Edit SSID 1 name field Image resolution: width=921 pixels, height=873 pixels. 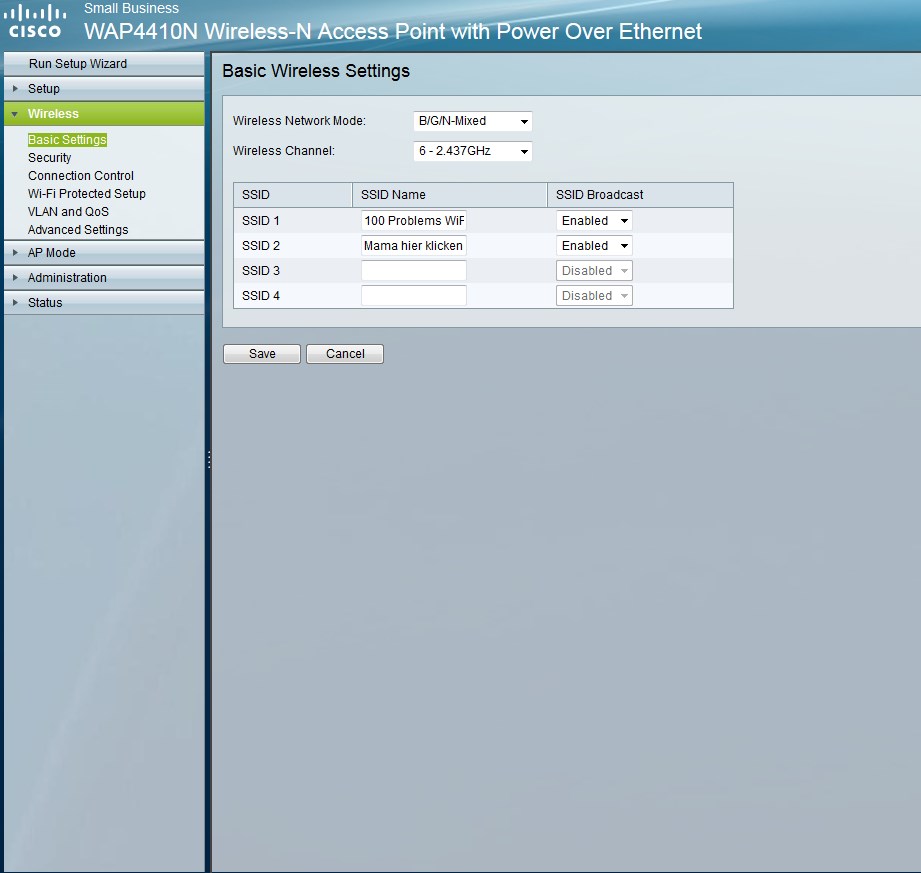[x=414, y=221]
